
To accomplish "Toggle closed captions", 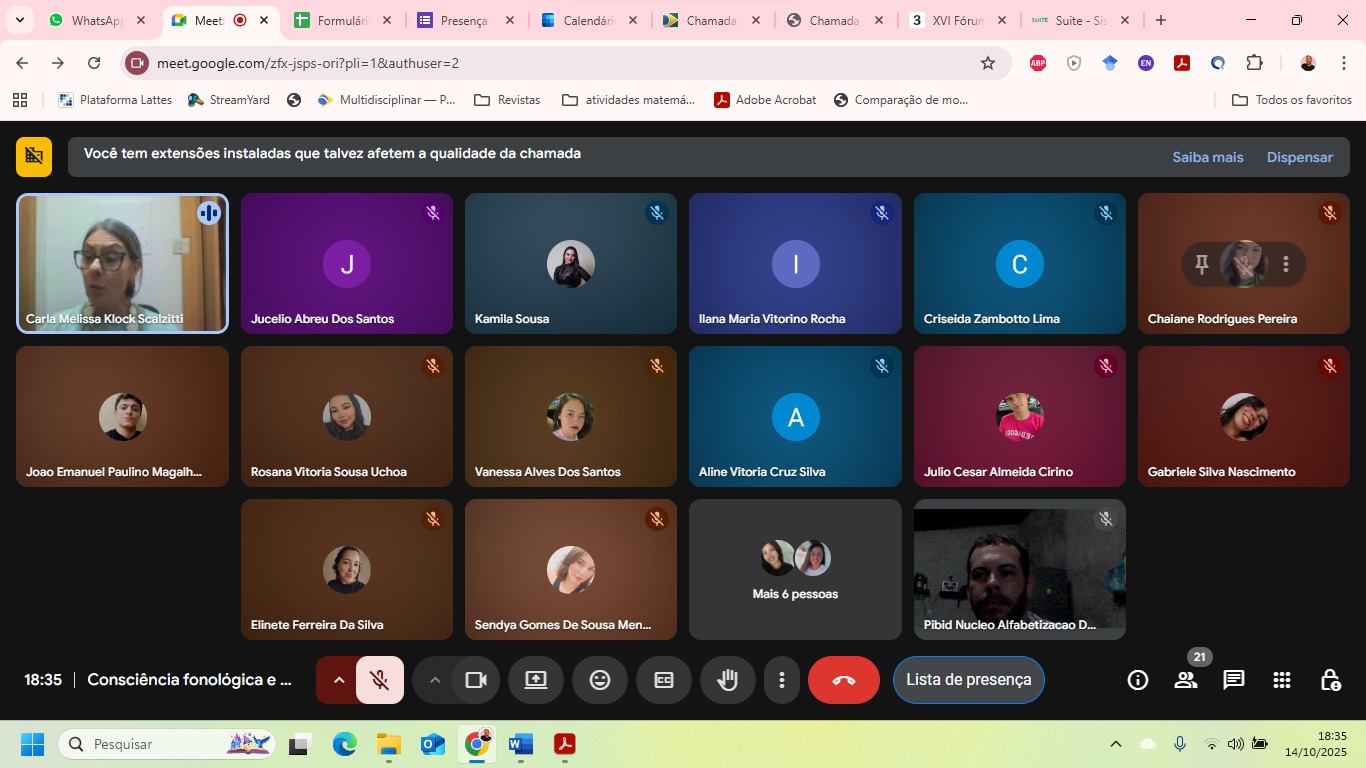I will point(664,680).
